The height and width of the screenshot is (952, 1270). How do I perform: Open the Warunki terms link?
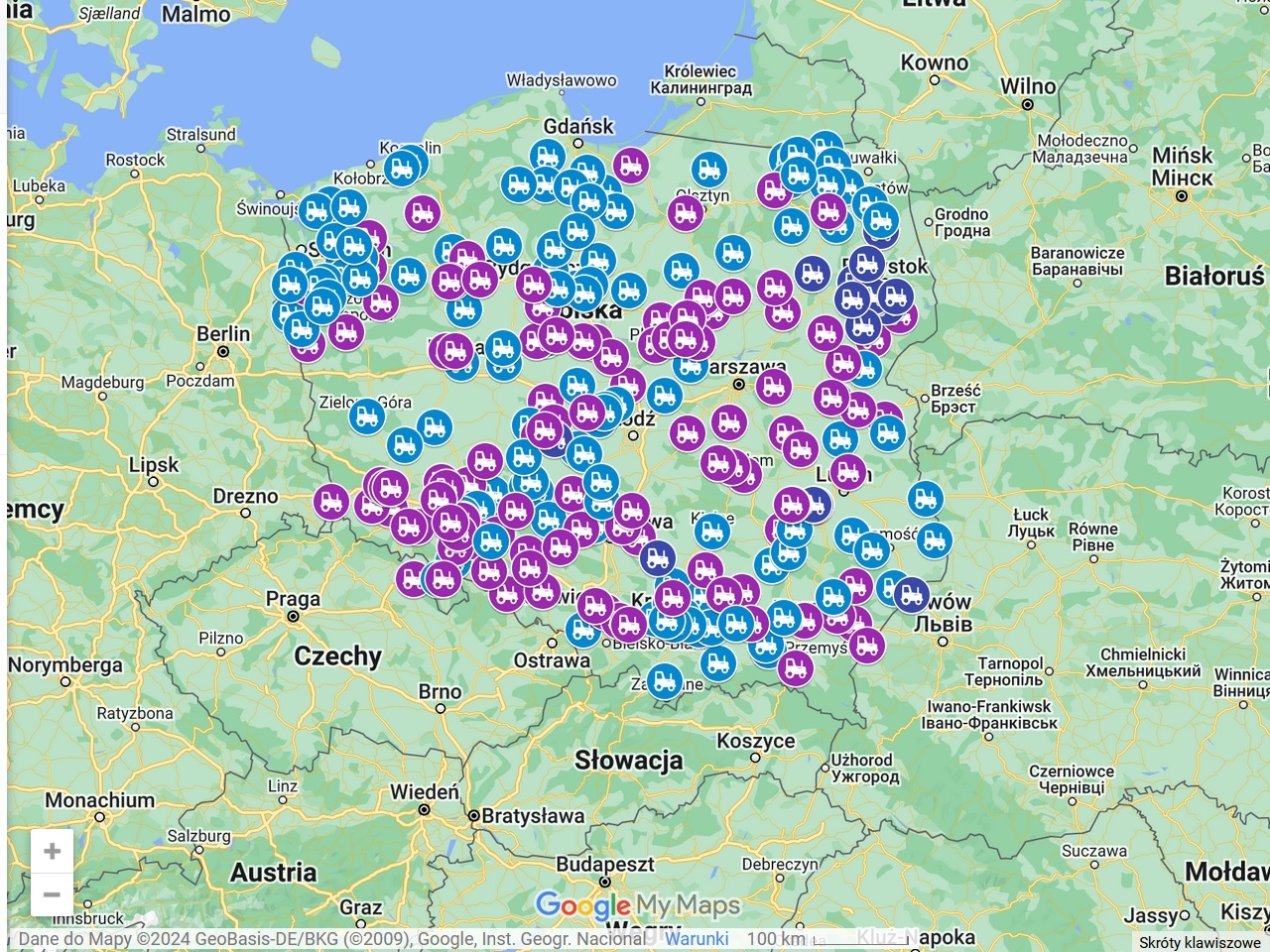tap(697, 938)
